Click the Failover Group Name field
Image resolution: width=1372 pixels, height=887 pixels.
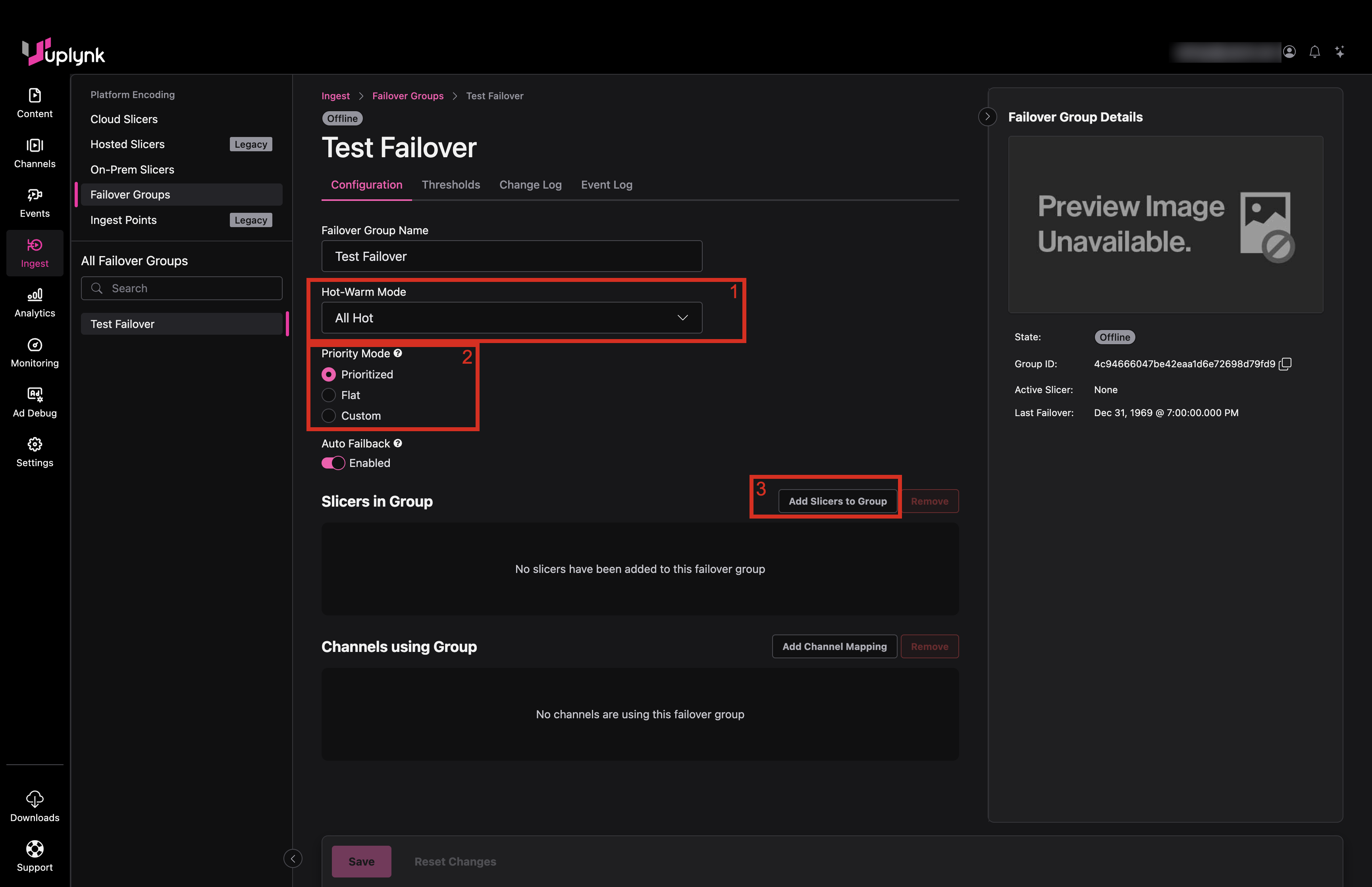pyautogui.click(x=511, y=256)
